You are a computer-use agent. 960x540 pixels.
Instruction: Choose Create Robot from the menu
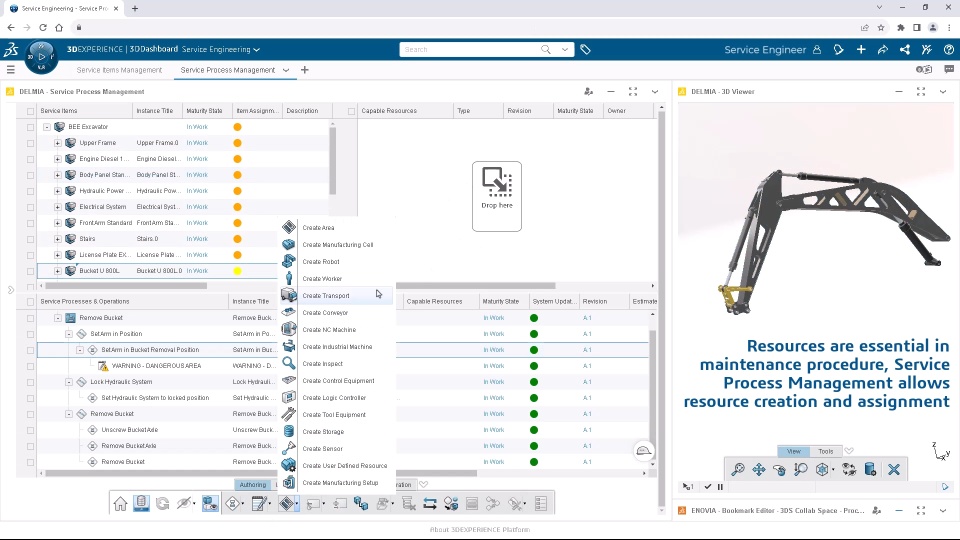coord(337,261)
